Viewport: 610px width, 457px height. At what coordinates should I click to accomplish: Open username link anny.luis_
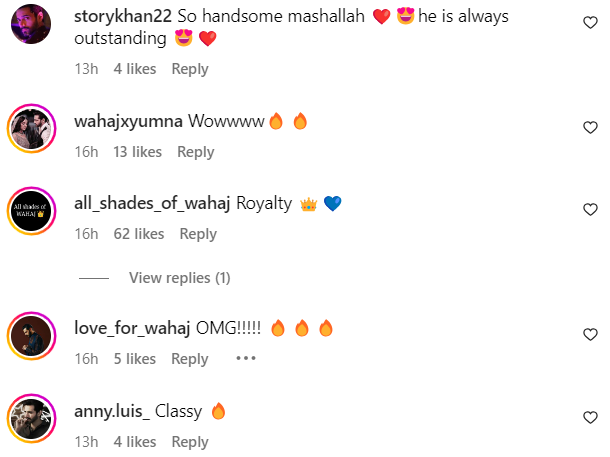112,411
